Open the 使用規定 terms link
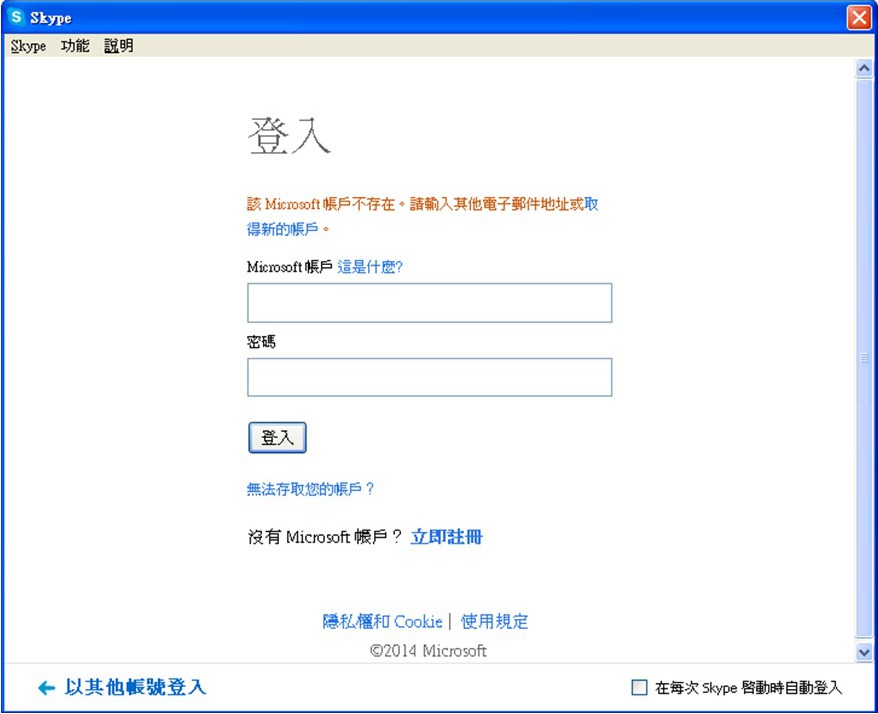This screenshot has height=714, width=878. (x=494, y=621)
